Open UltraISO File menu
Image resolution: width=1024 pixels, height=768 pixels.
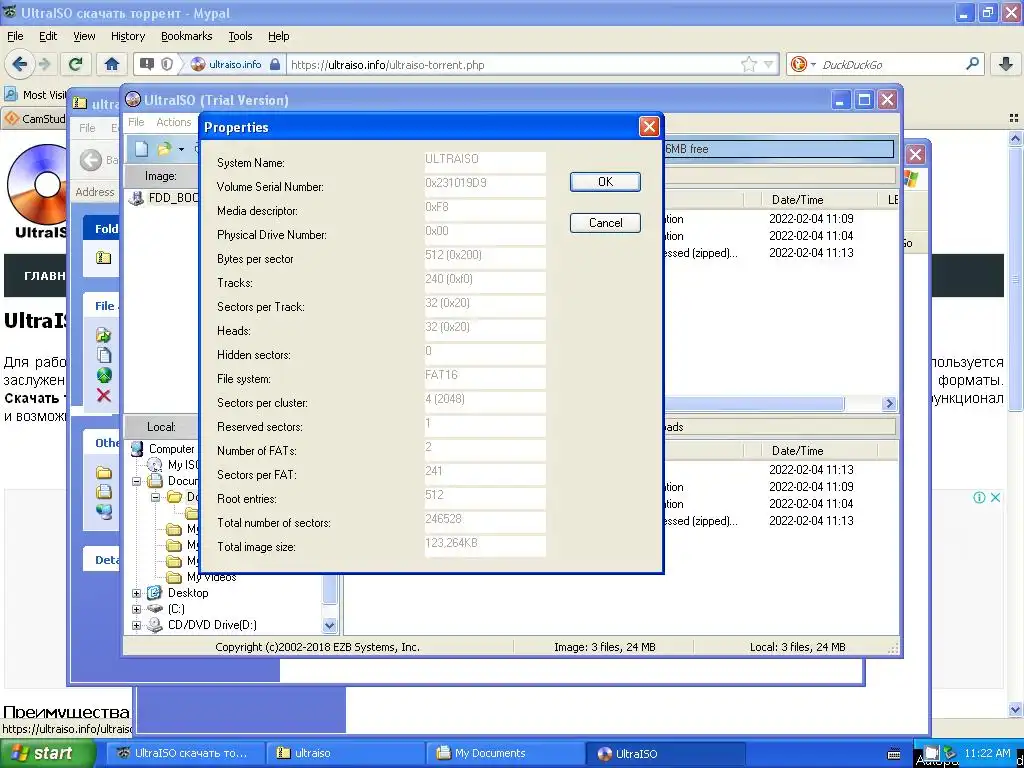(136, 122)
